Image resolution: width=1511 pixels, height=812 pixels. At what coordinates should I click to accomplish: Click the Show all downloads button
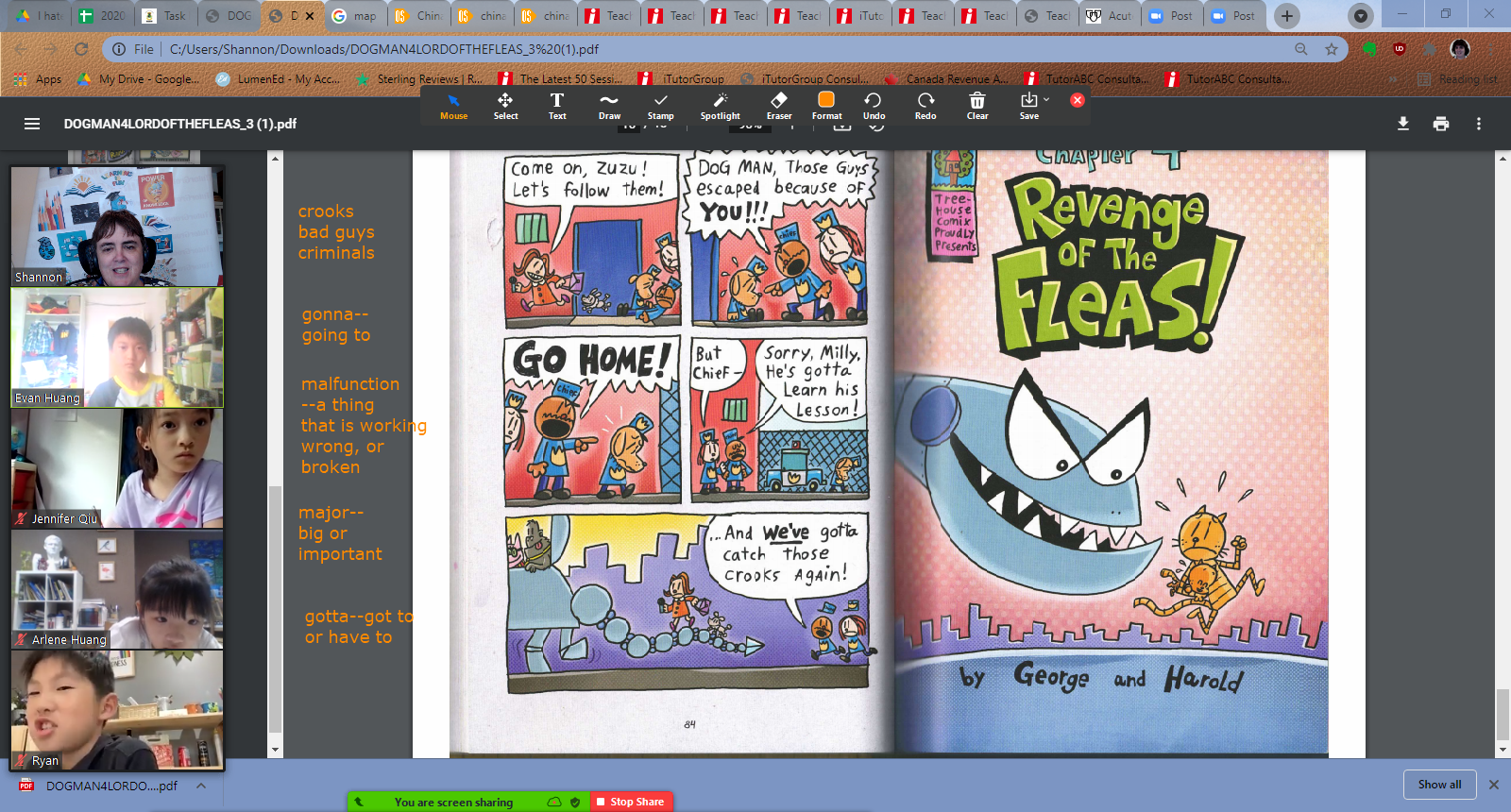click(1439, 785)
